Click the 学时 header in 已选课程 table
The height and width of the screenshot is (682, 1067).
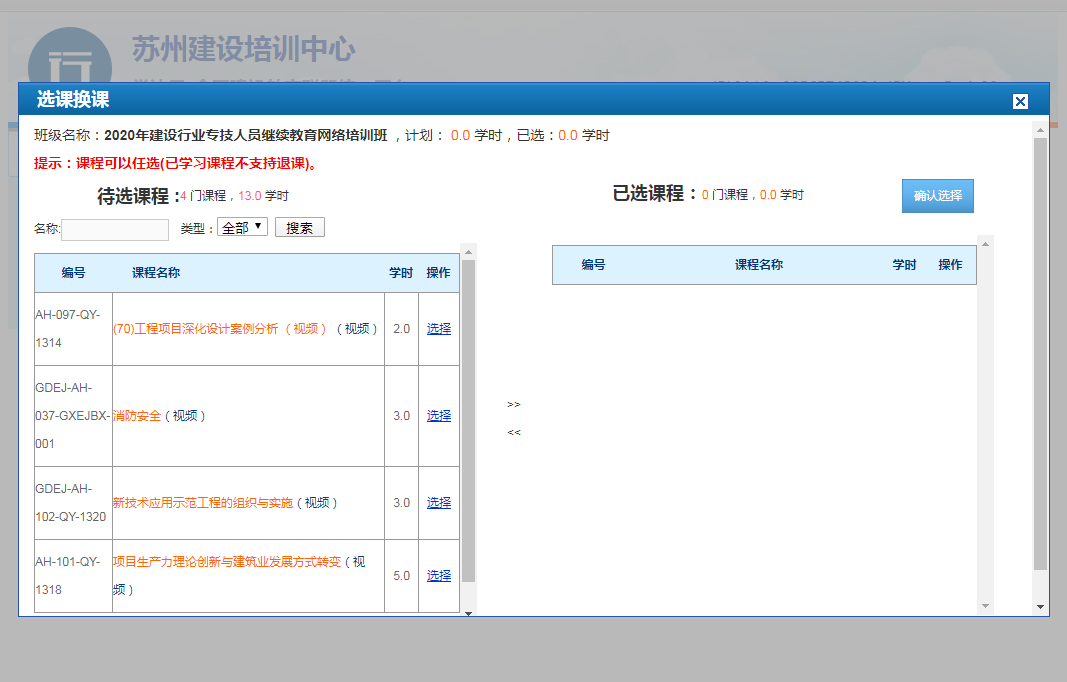[x=904, y=265]
